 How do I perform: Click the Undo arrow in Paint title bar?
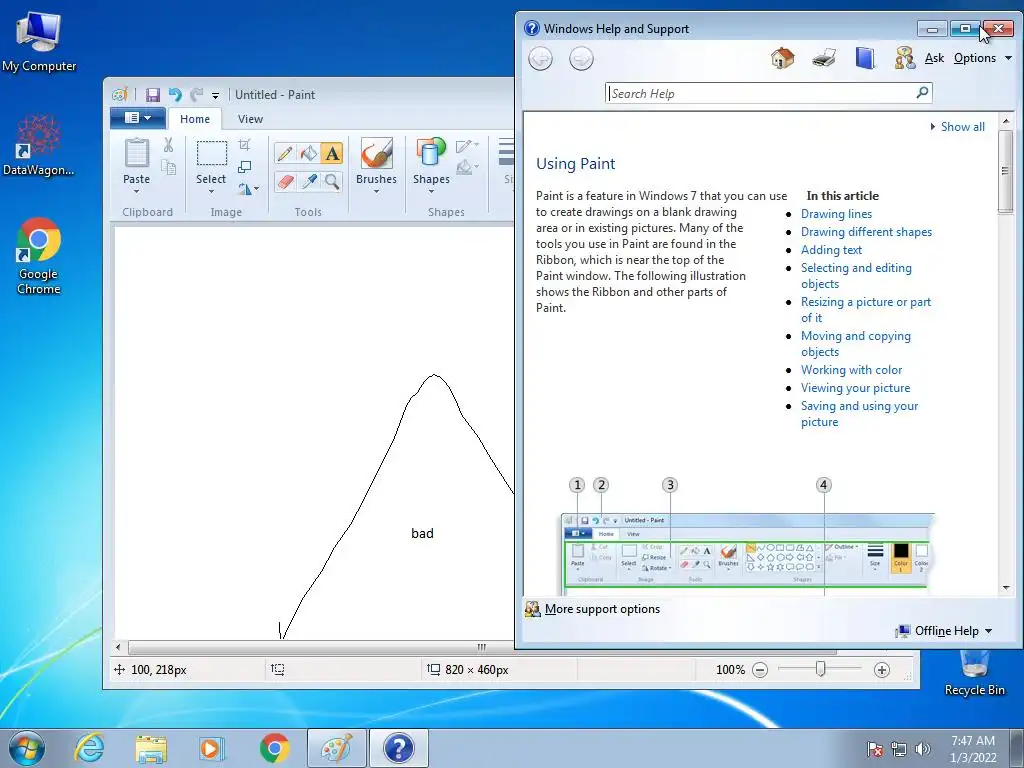[175, 95]
